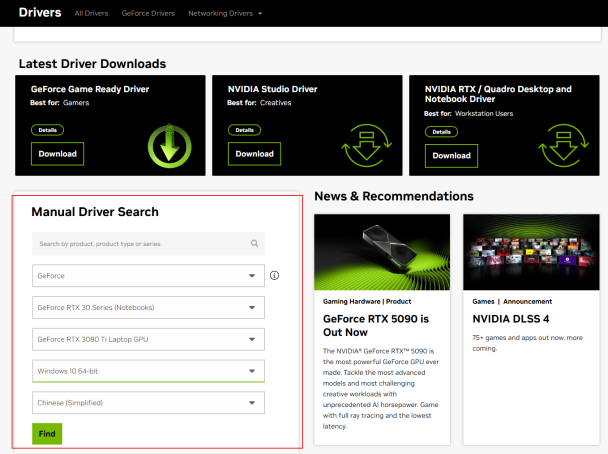
Task: View Details for NVIDIA Studio Driver
Action: [x=244, y=130]
